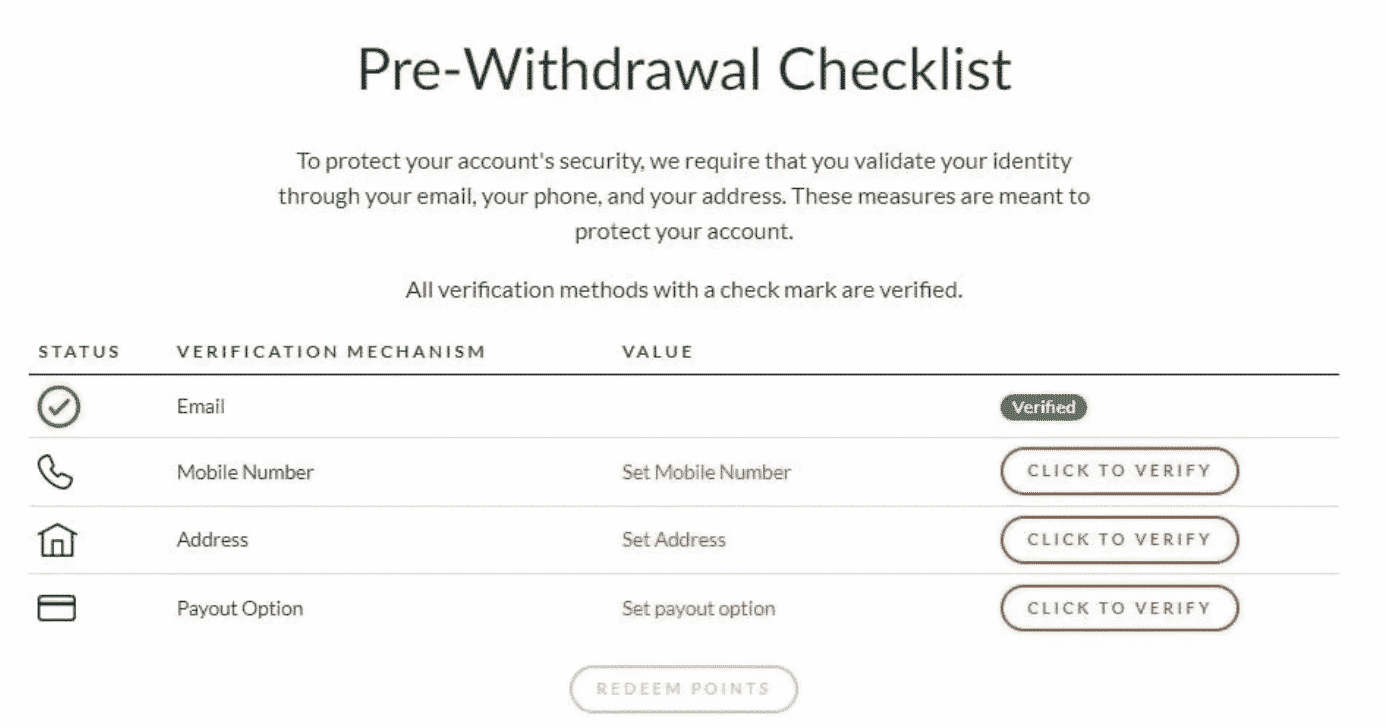1386x728 pixels.
Task: Select the Payout Option row label
Action: [x=240, y=608]
